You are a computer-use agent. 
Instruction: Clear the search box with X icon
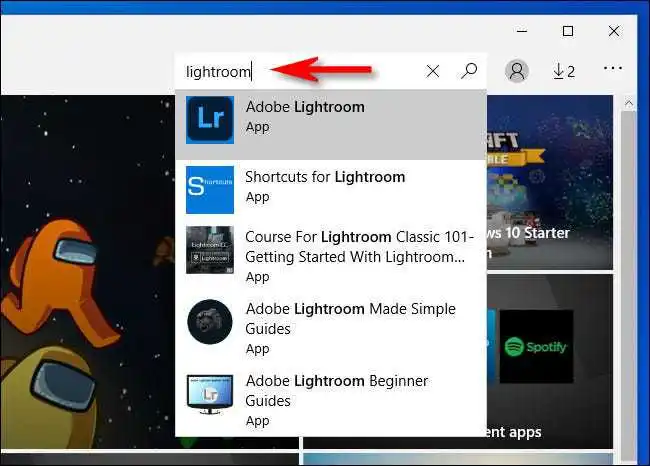coord(433,71)
